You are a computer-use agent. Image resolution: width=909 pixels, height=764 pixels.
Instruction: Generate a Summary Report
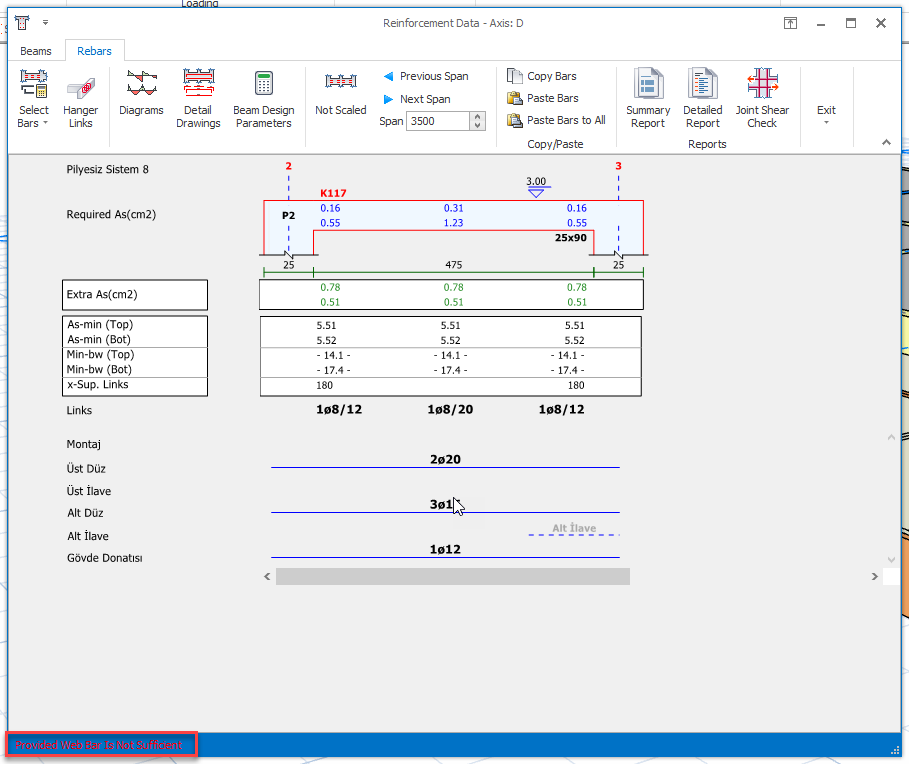[x=647, y=95]
